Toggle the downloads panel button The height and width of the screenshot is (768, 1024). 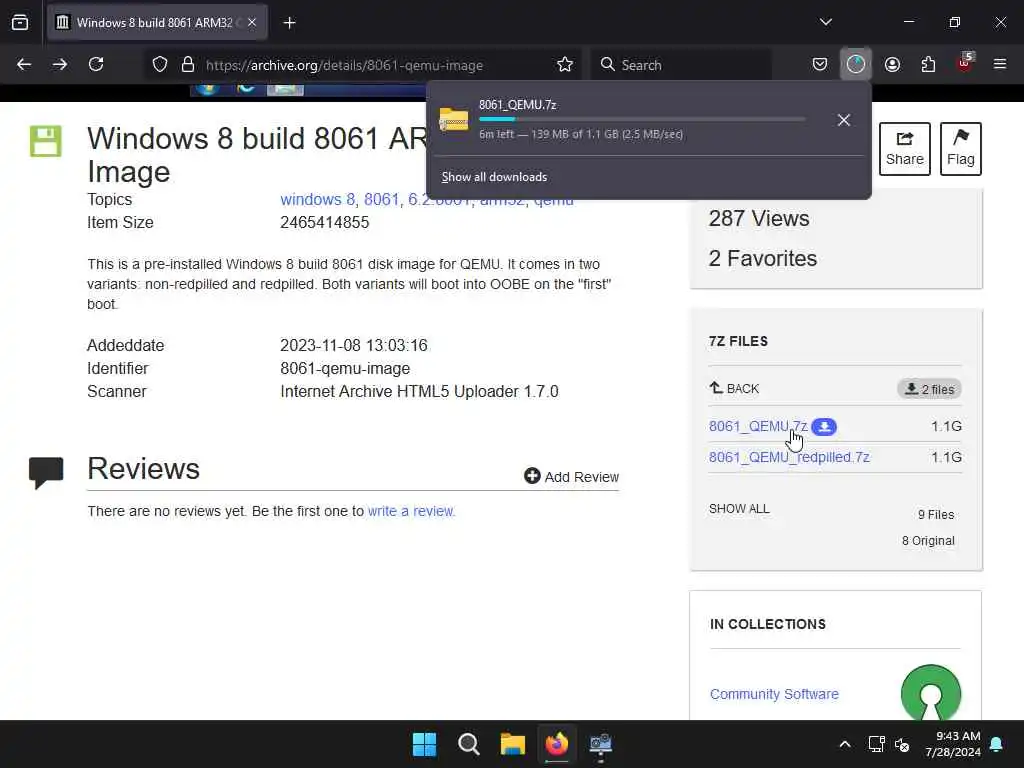(856, 65)
